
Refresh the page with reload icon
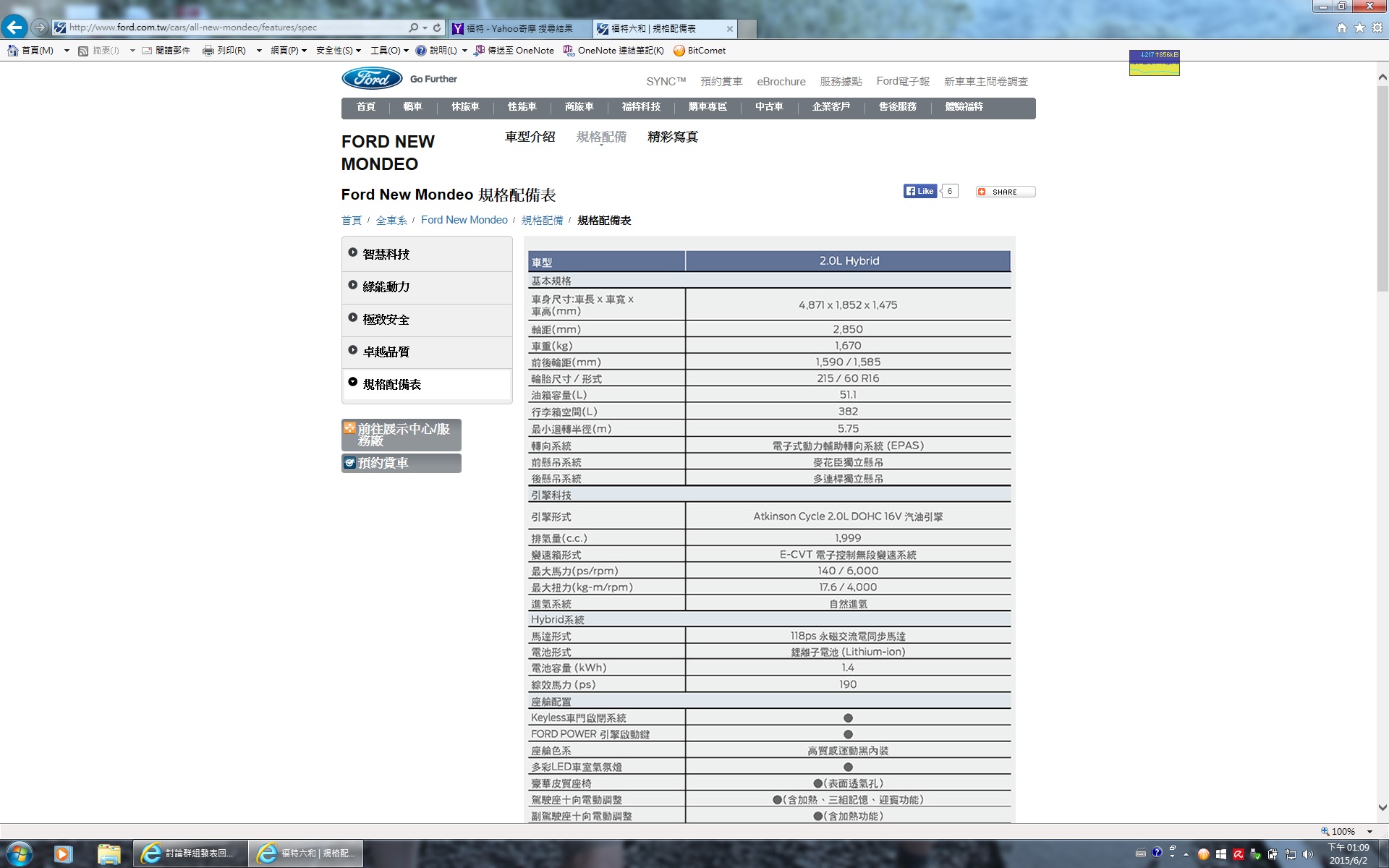tap(437, 27)
